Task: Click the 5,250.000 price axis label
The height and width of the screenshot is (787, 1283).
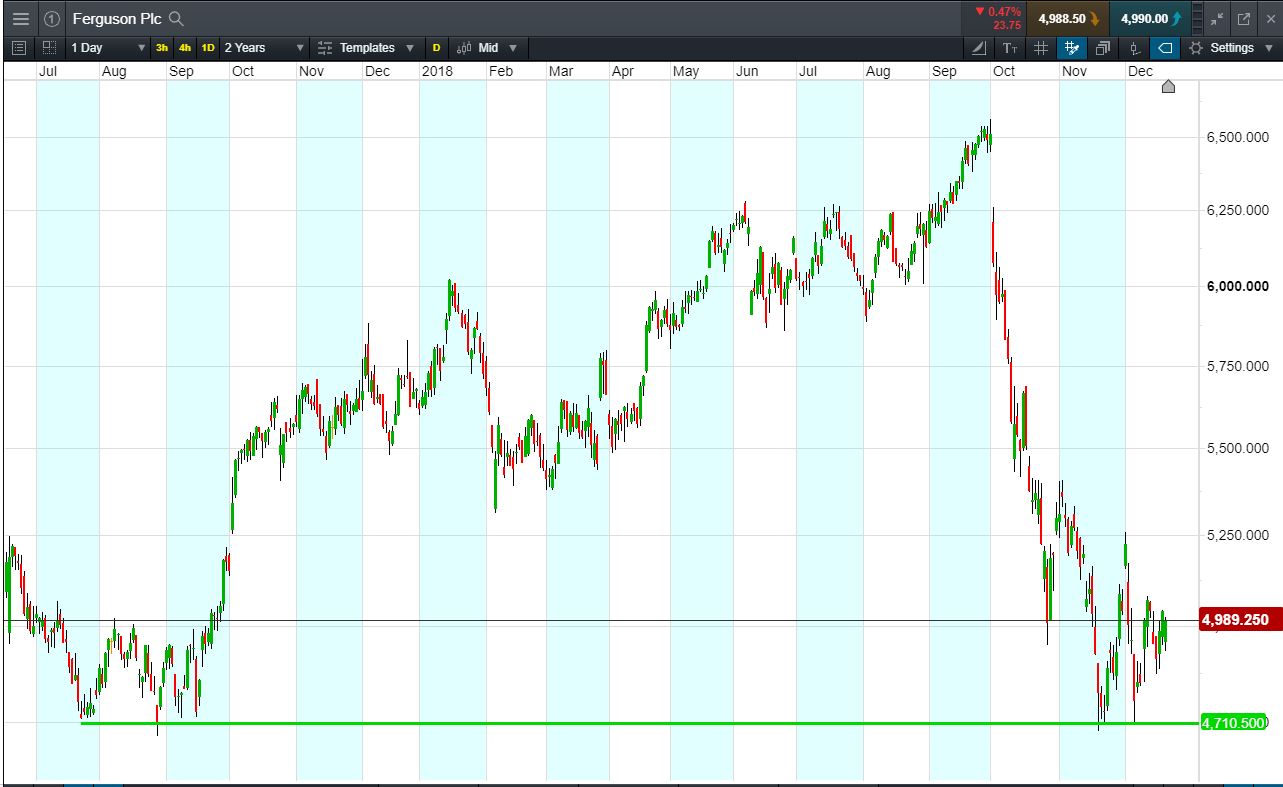Action: [x=1238, y=535]
